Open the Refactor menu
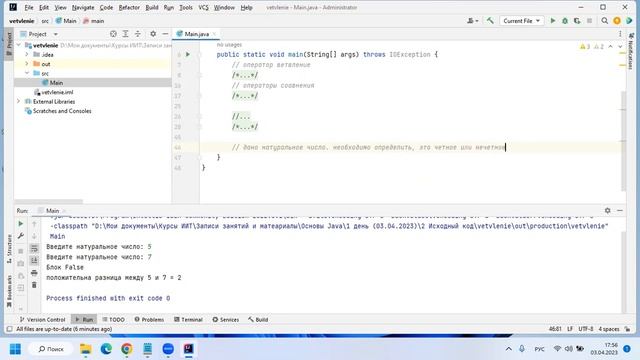Screen dimensions: 640x360 (129, 7)
